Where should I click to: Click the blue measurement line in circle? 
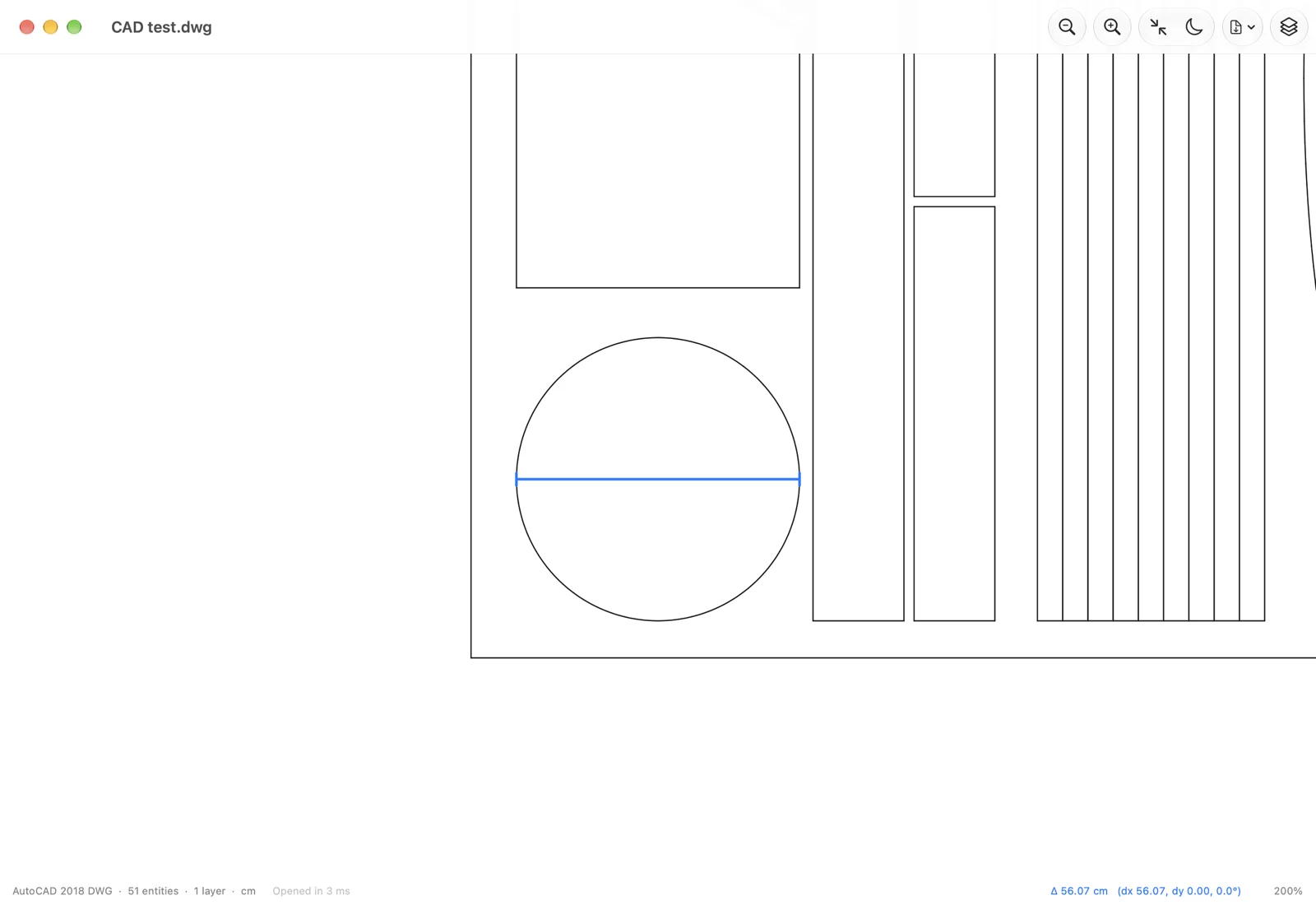(658, 479)
